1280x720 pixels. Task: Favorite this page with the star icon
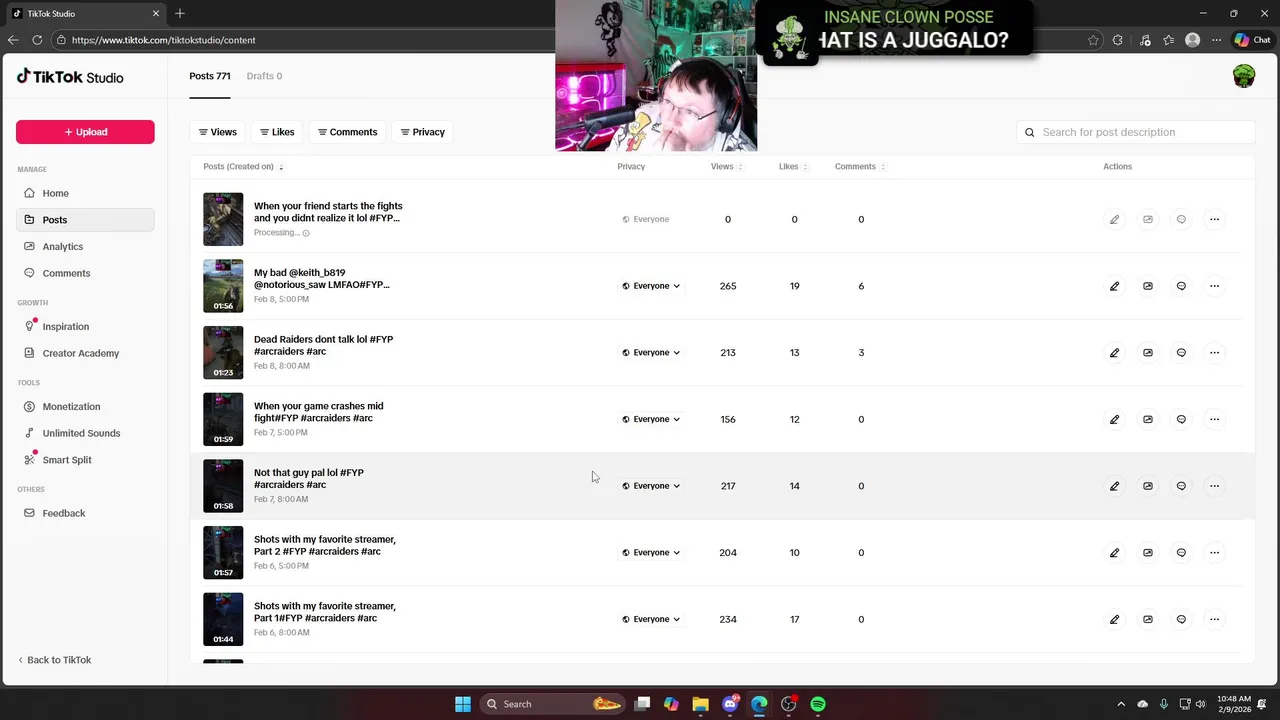point(1093,40)
